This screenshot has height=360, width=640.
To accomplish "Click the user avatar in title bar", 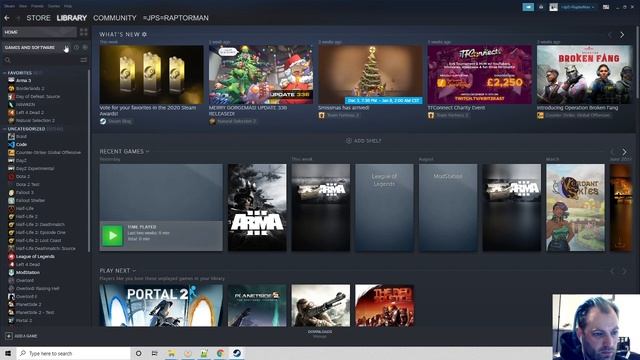I will click(x=553, y=7).
